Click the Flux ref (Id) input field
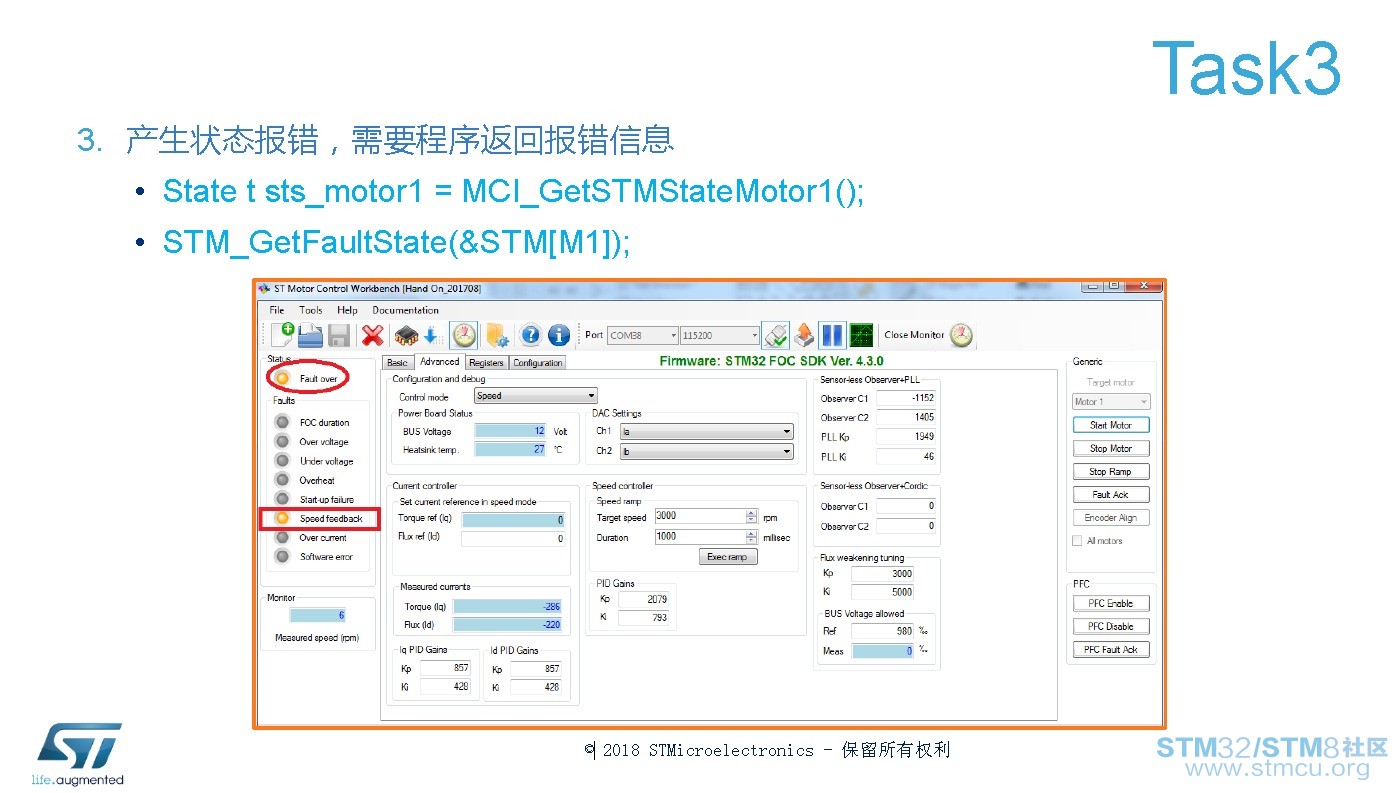This screenshot has width=1394, height=793. (513, 539)
